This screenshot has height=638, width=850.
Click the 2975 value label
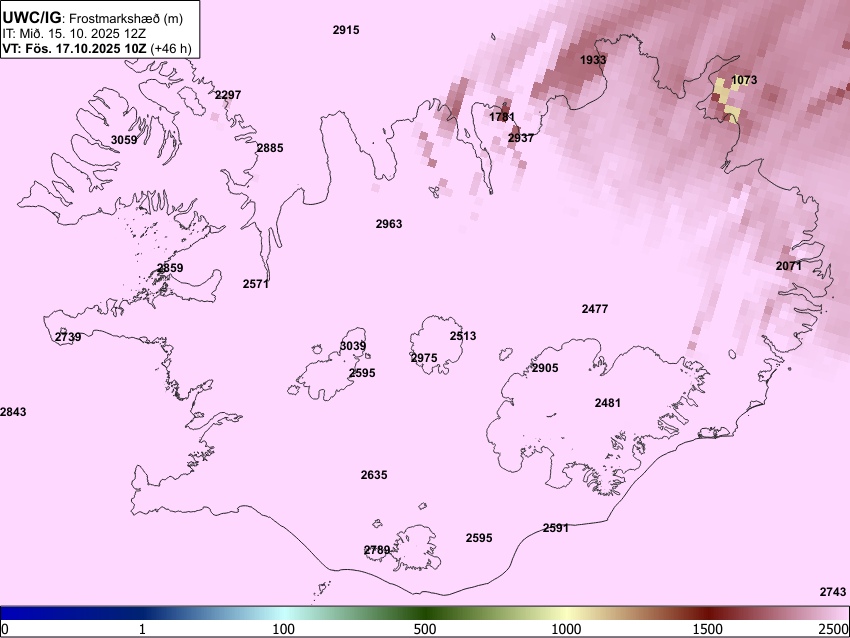[x=424, y=358]
